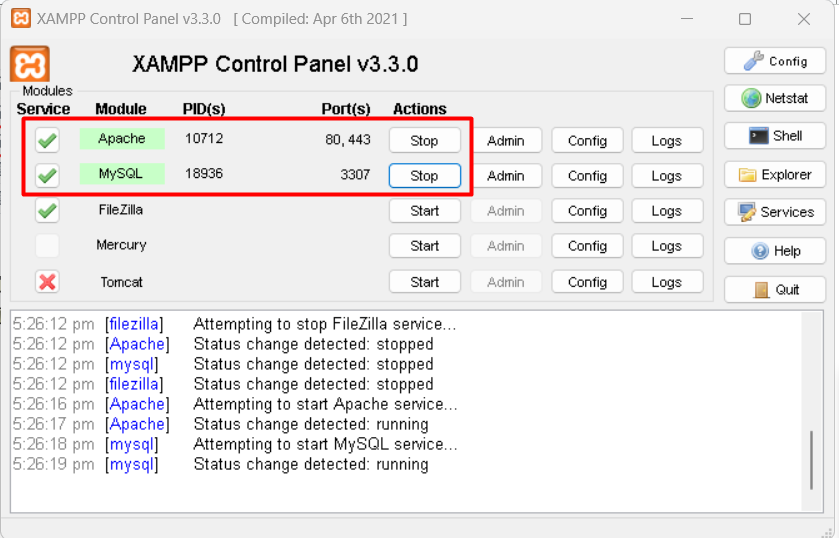This screenshot has height=538, width=839.
Task: Click the Tomcat red X service box
Action: point(47,282)
